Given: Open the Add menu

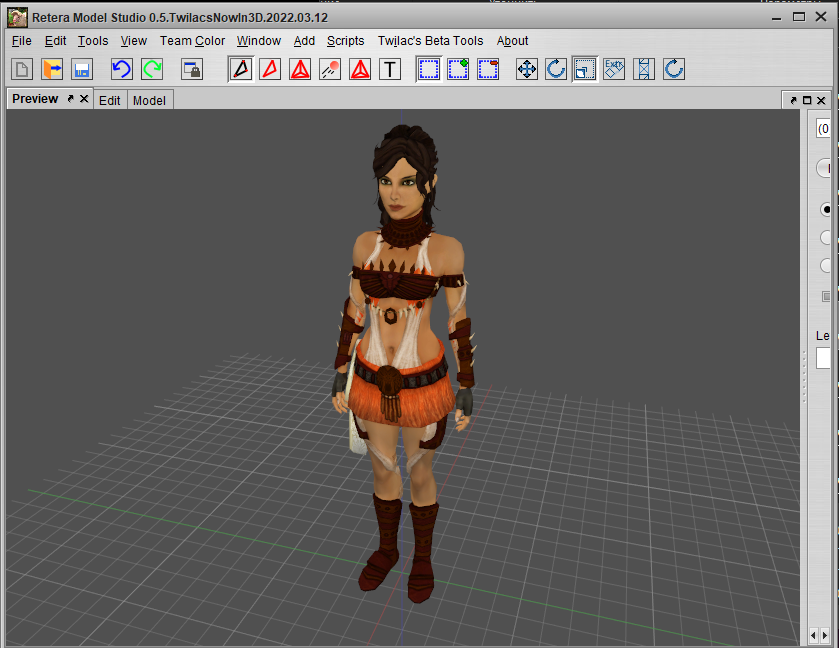Looking at the screenshot, I should [304, 41].
